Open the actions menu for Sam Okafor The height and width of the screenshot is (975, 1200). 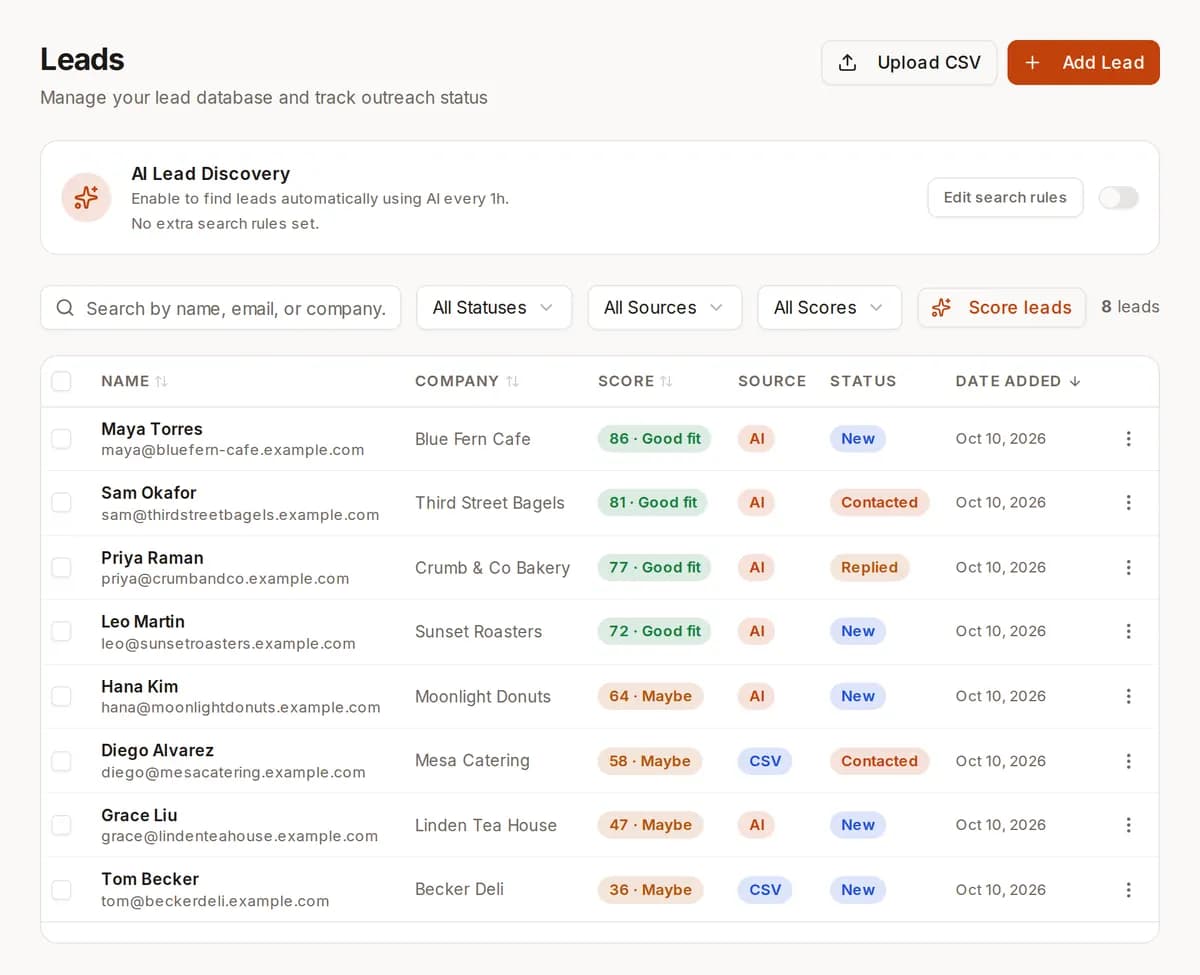pyautogui.click(x=1128, y=503)
